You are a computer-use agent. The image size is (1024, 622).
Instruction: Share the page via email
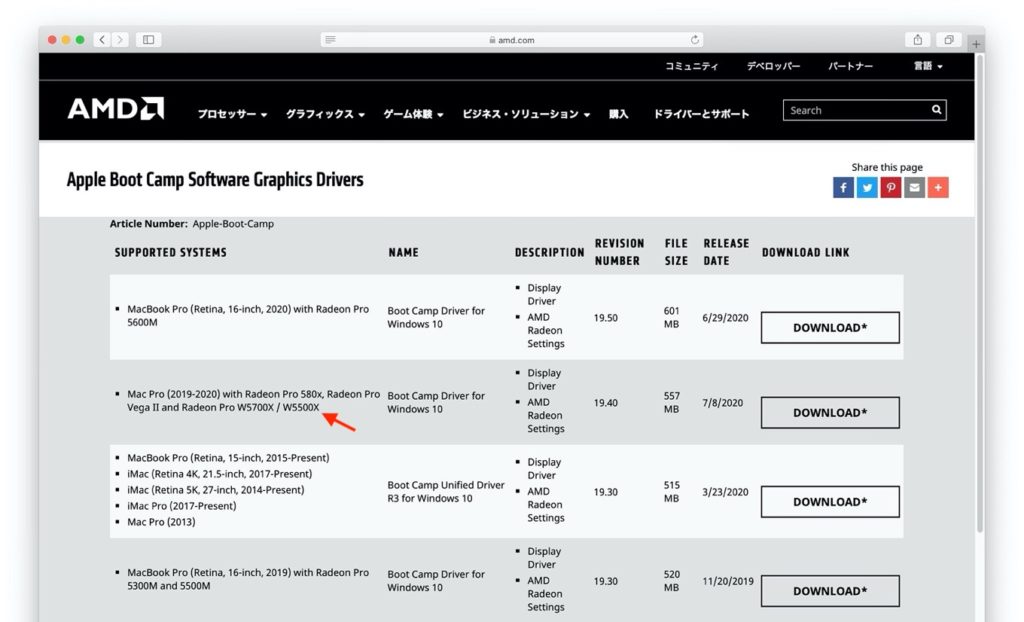(914, 187)
